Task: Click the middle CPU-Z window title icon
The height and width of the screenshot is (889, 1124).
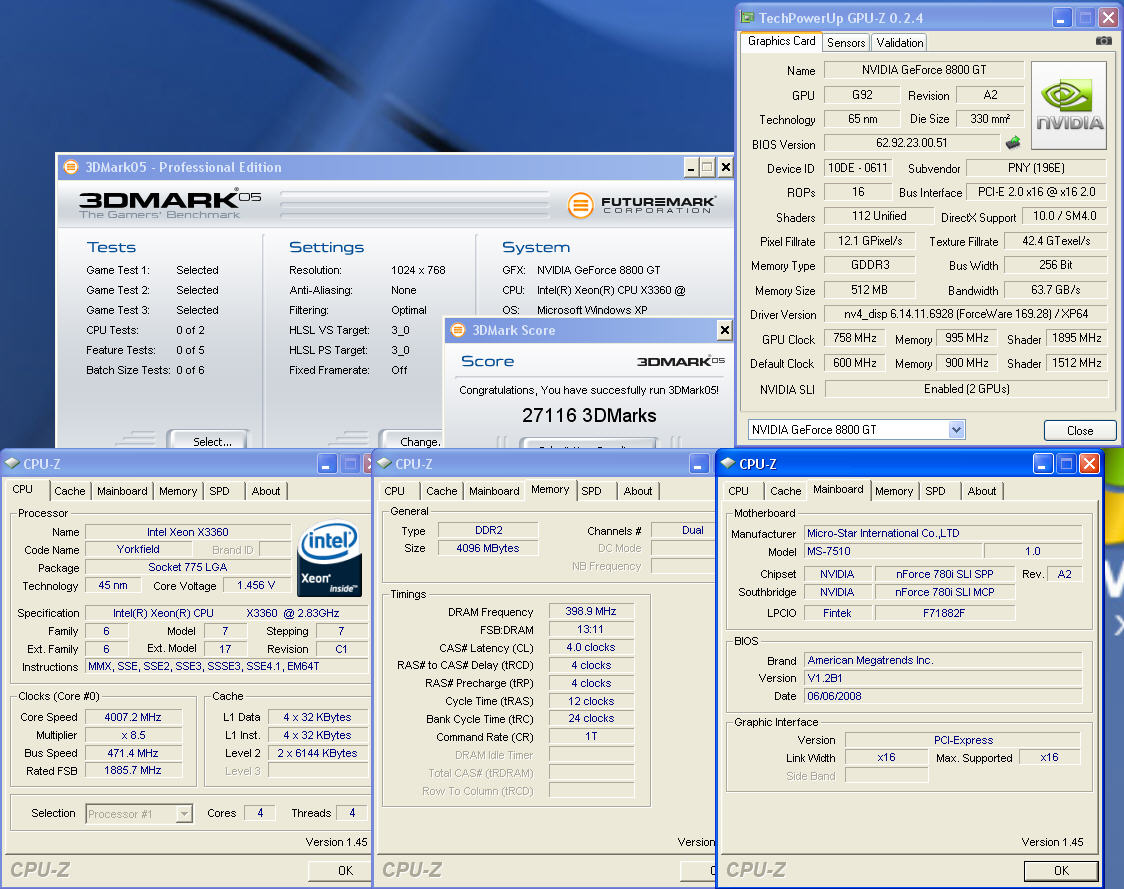Action: 384,464
